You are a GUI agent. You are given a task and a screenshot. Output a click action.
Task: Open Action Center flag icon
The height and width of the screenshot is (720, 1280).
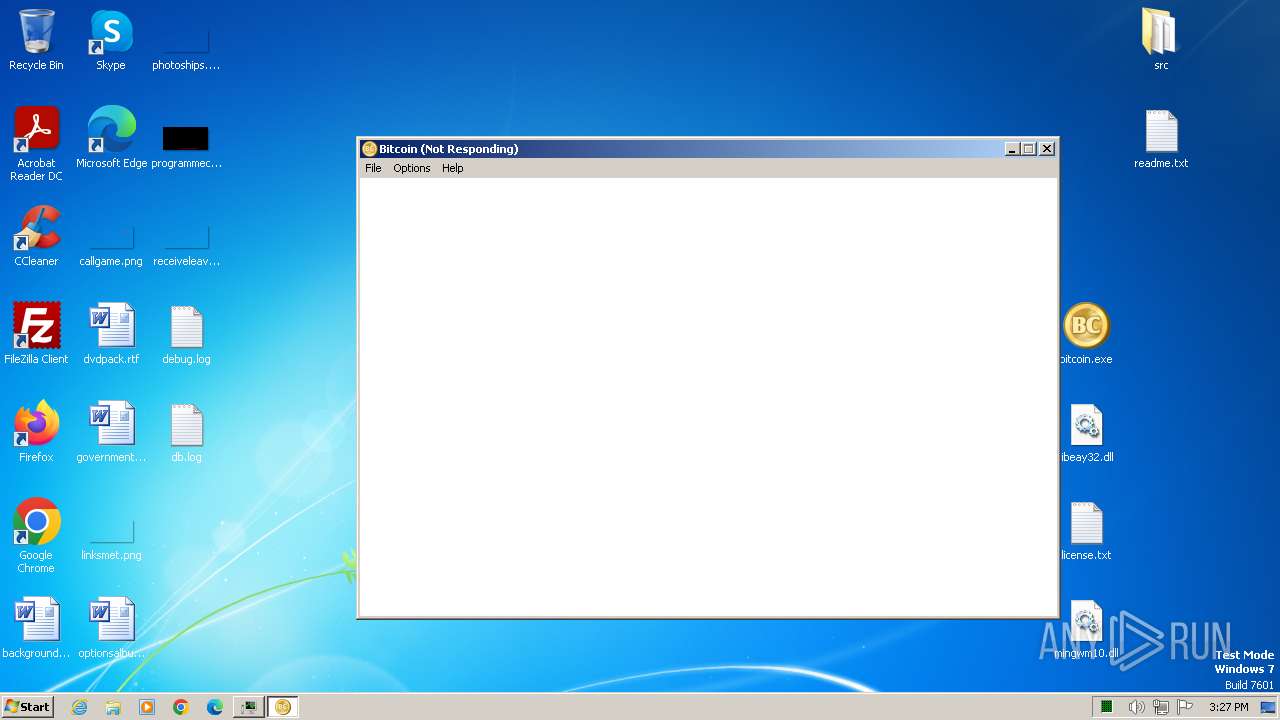tap(1185, 707)
